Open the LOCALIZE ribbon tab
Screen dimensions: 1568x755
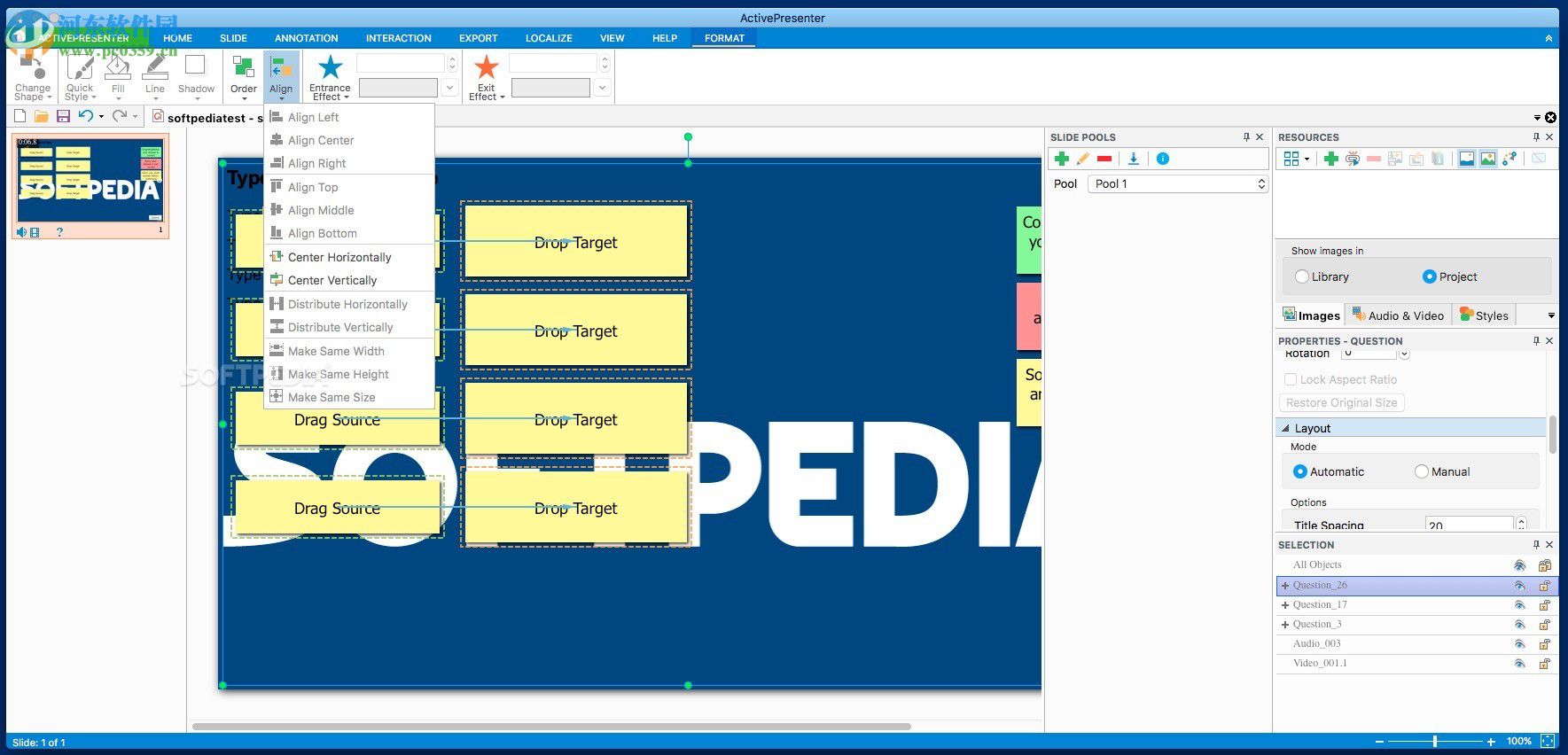tap(549, 38)
